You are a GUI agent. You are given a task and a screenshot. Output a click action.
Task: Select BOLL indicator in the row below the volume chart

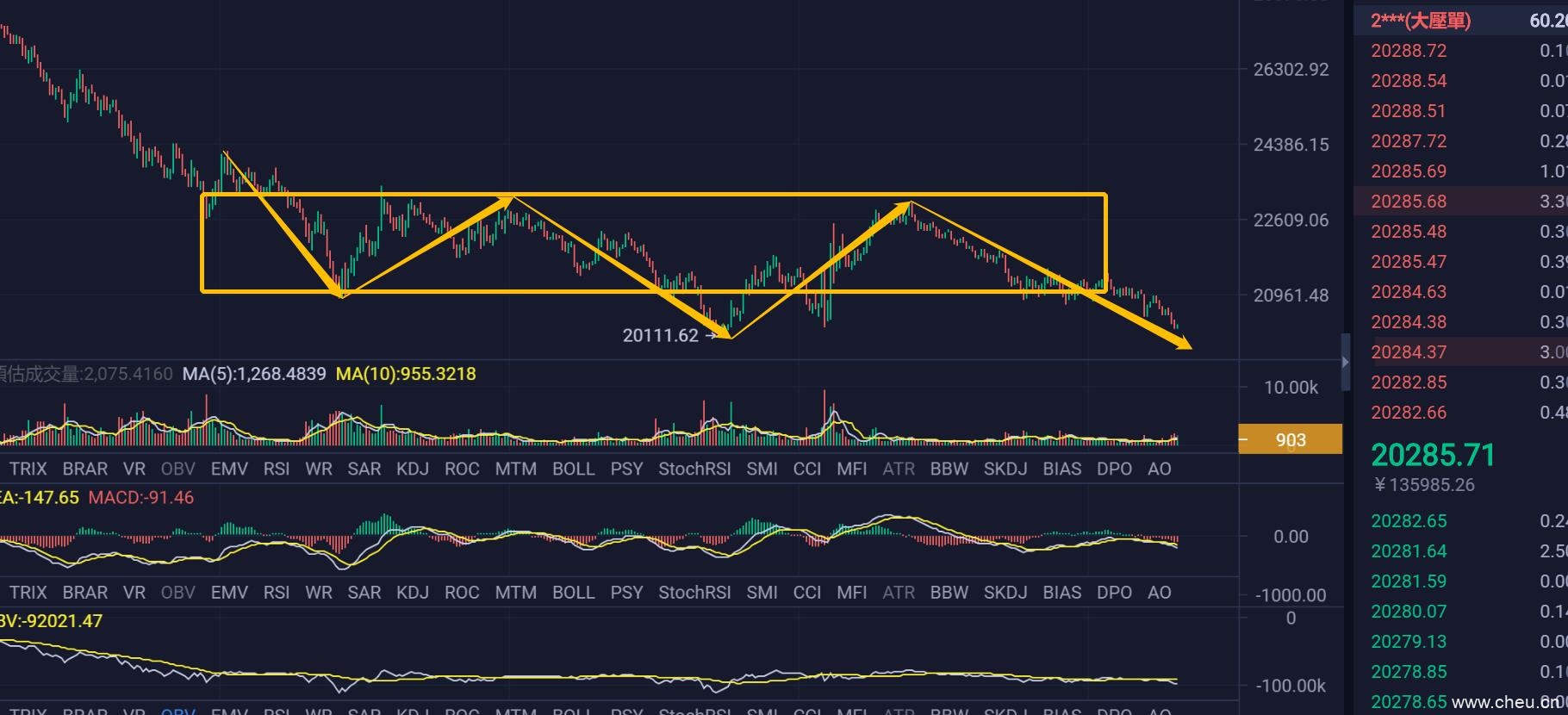pos(573,469)
